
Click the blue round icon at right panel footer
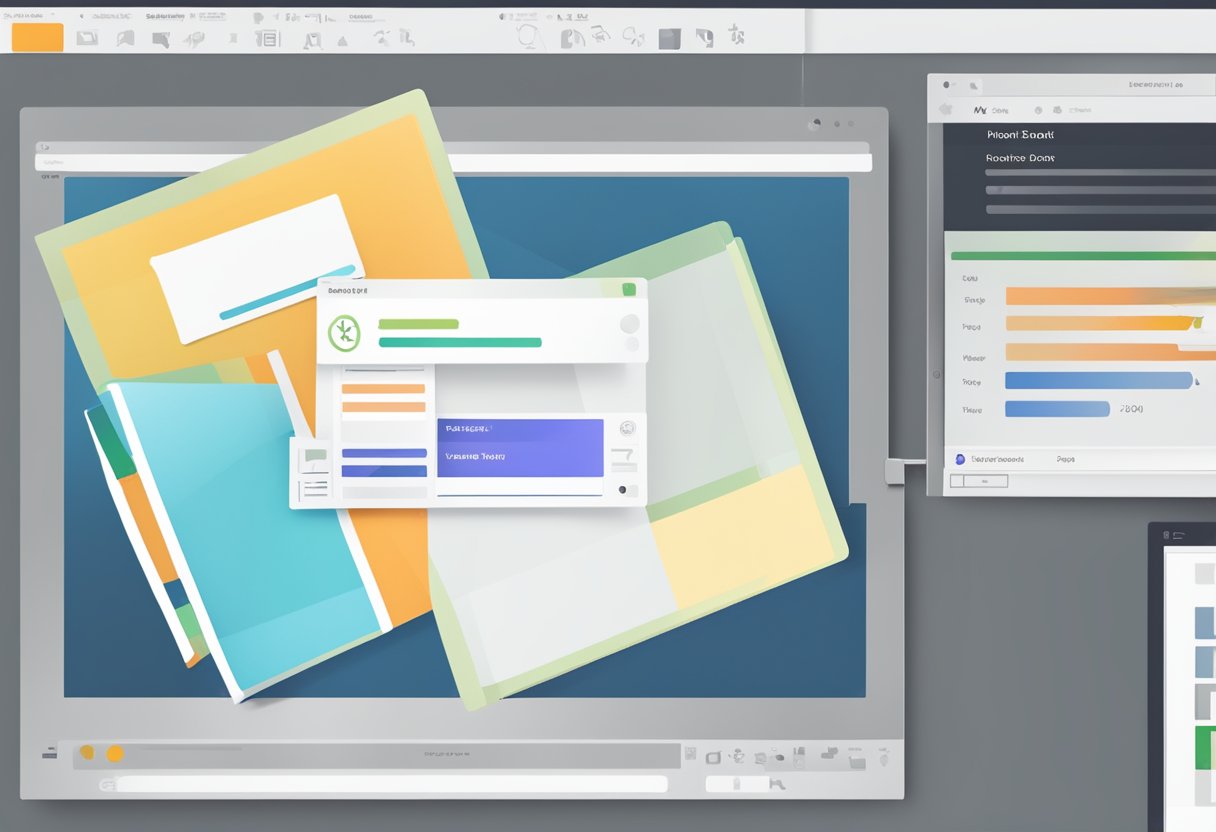pyautogui.click(x=960, y=459)
